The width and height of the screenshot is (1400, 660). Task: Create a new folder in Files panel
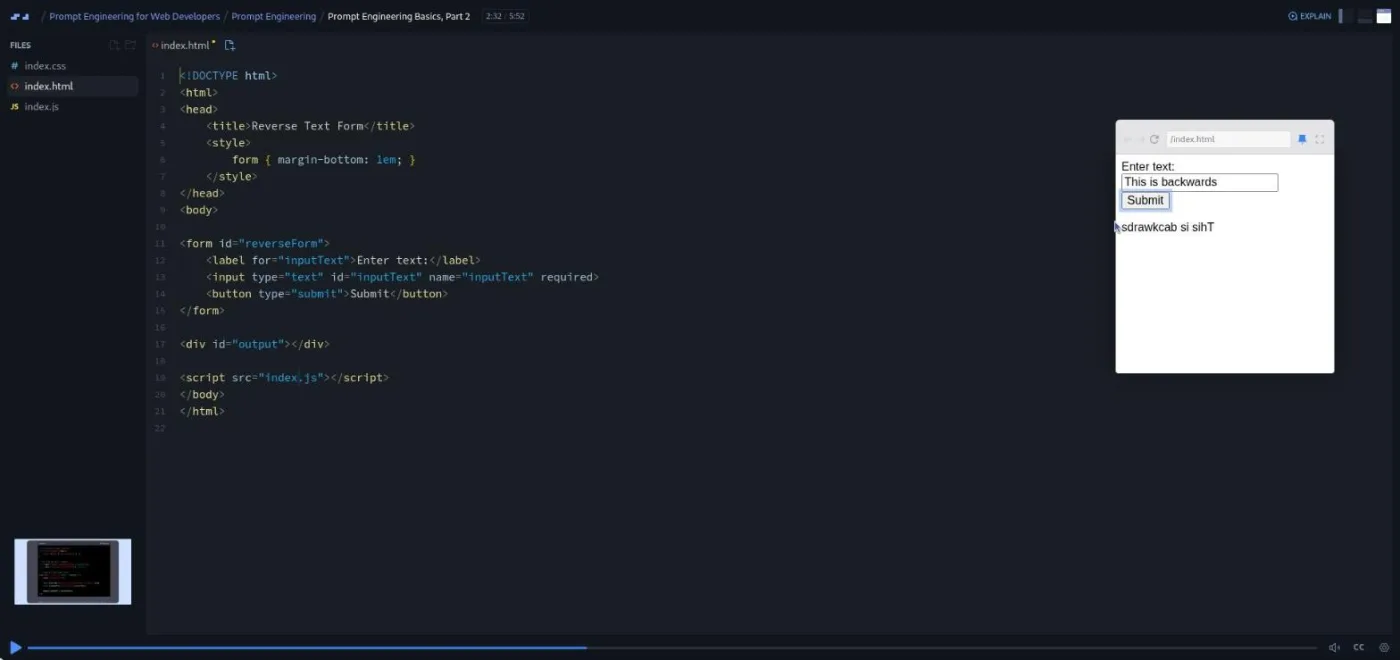(x=130, y=45)
